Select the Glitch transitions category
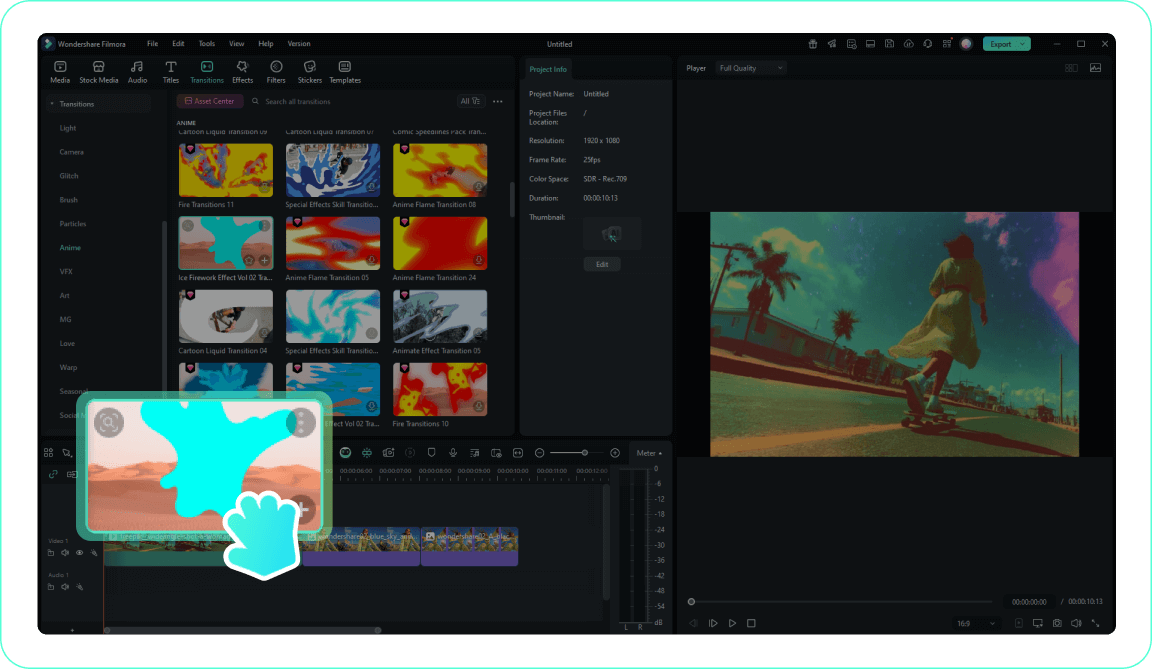This screenshot has width=1152, height=669. click(x=69, y=176)
